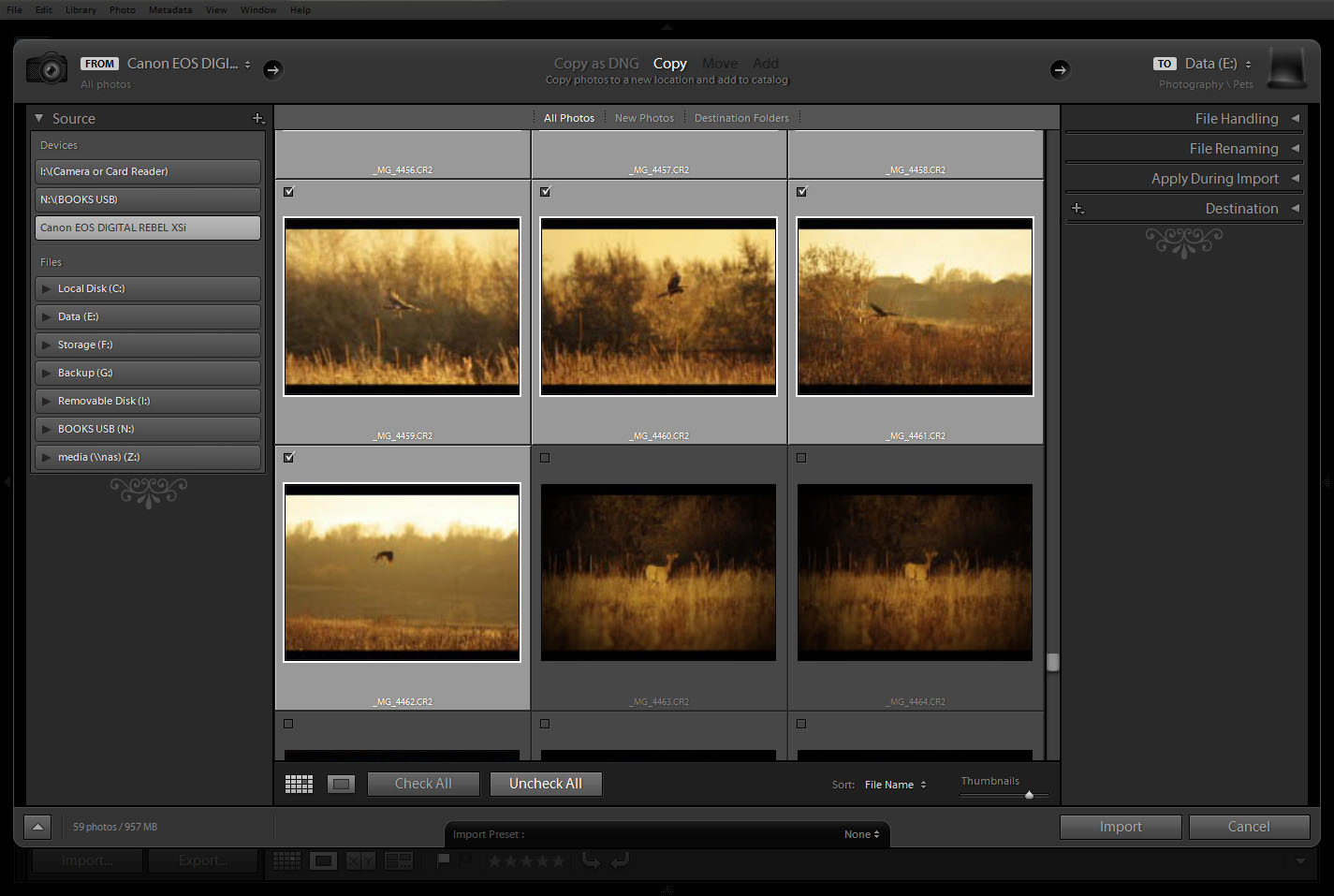Uncheck the checkbox for _MG_4461.CR2
The width and height of the screenshot is (1334, 896).
tap(801, 192)
